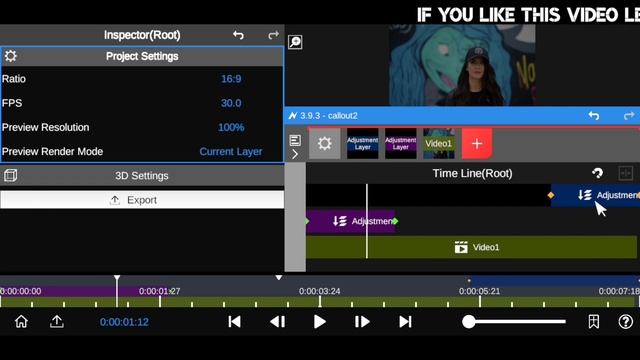Change Preview Resolution 100% value
The image size is (640, 360).
(231, 127)
